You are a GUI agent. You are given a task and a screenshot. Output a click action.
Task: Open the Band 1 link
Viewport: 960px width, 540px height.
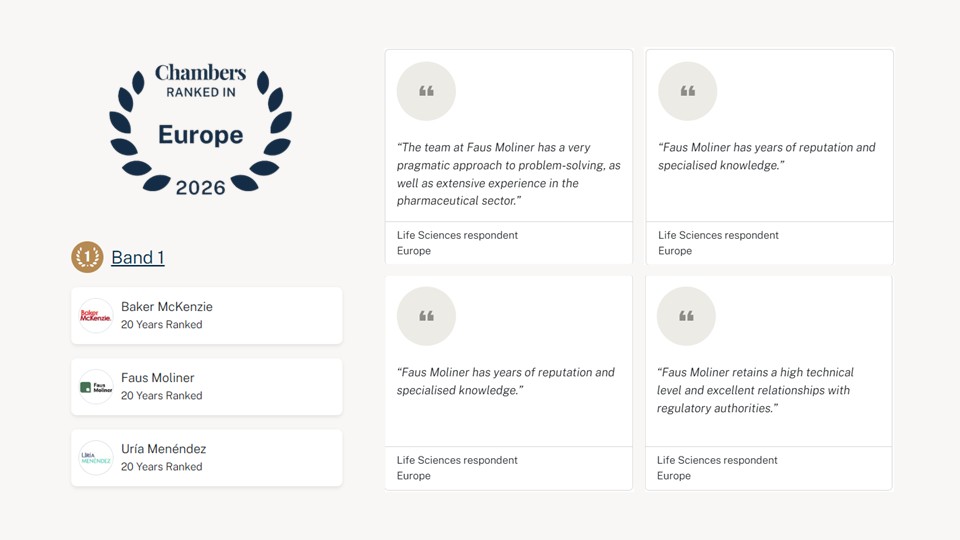coord(138,257)
